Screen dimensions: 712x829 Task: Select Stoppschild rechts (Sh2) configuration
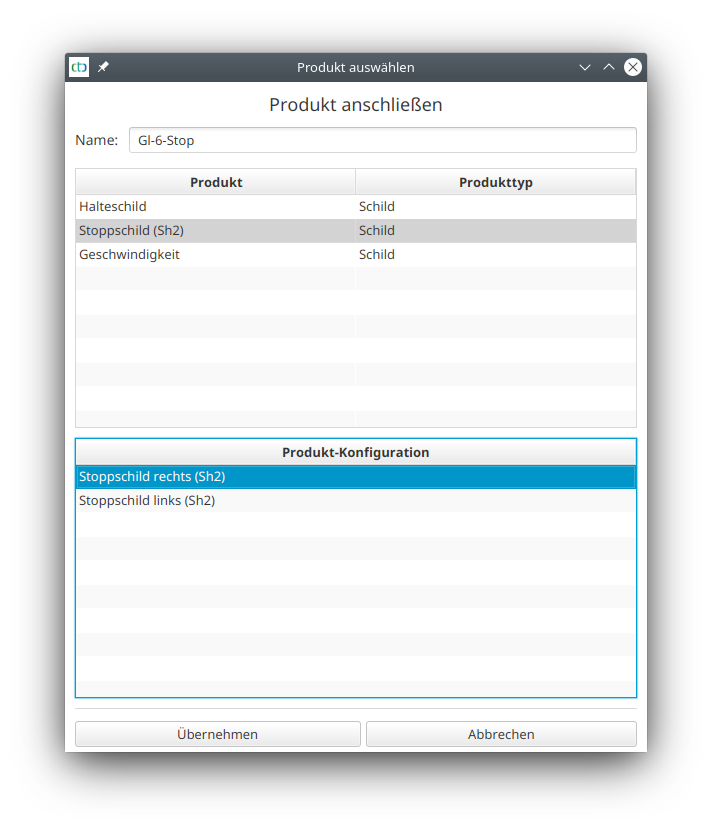click(x=152, y=477)
